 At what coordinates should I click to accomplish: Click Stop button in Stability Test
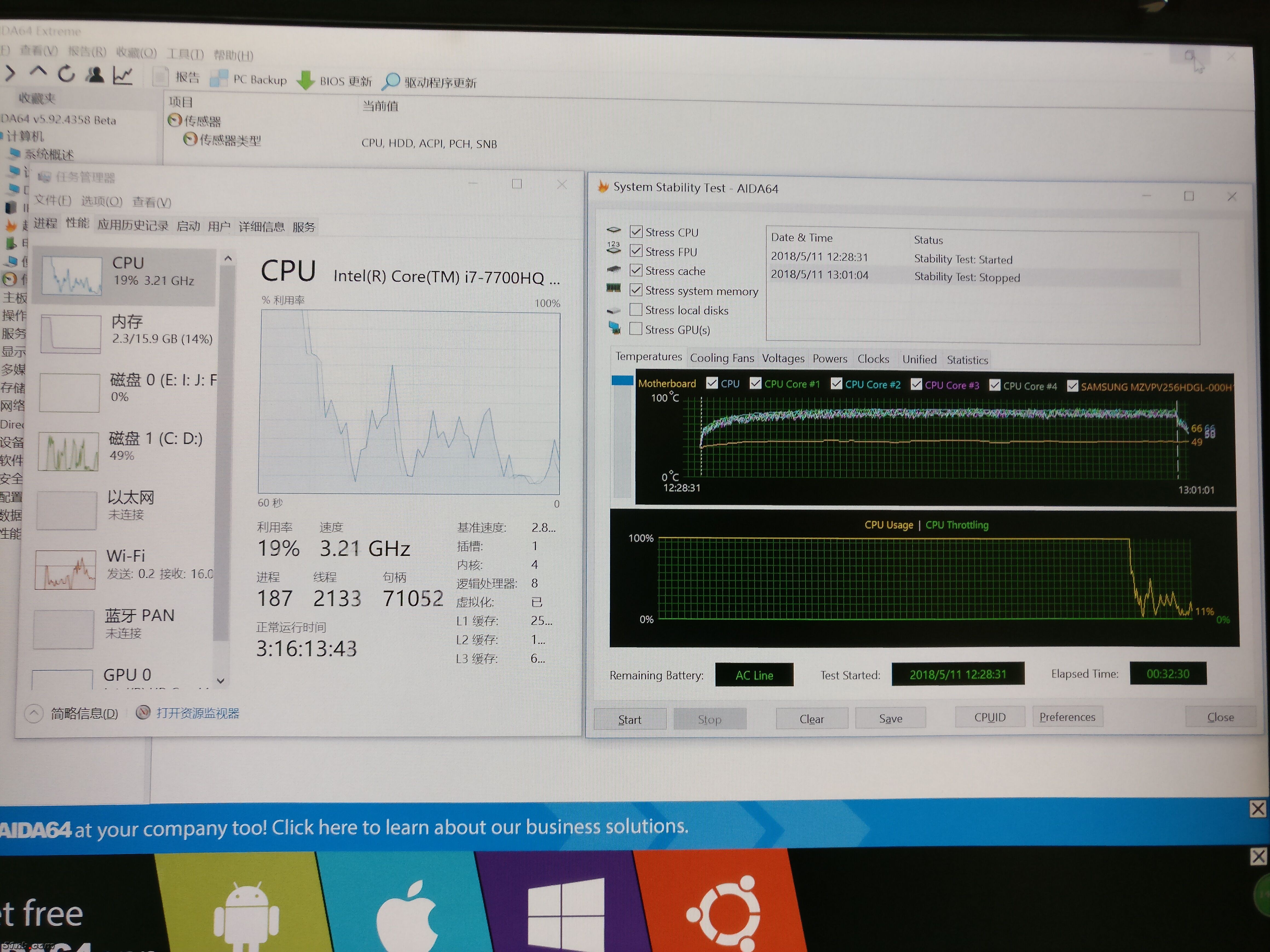click(710, 719)
